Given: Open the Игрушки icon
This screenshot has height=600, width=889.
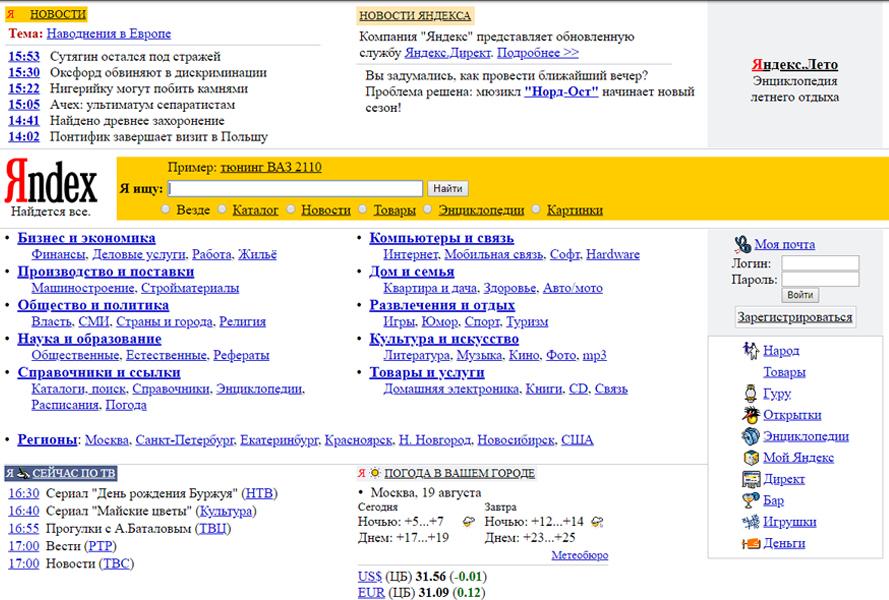Looking at the screenshot, I should pyautogui.click(x=751, y=522).
